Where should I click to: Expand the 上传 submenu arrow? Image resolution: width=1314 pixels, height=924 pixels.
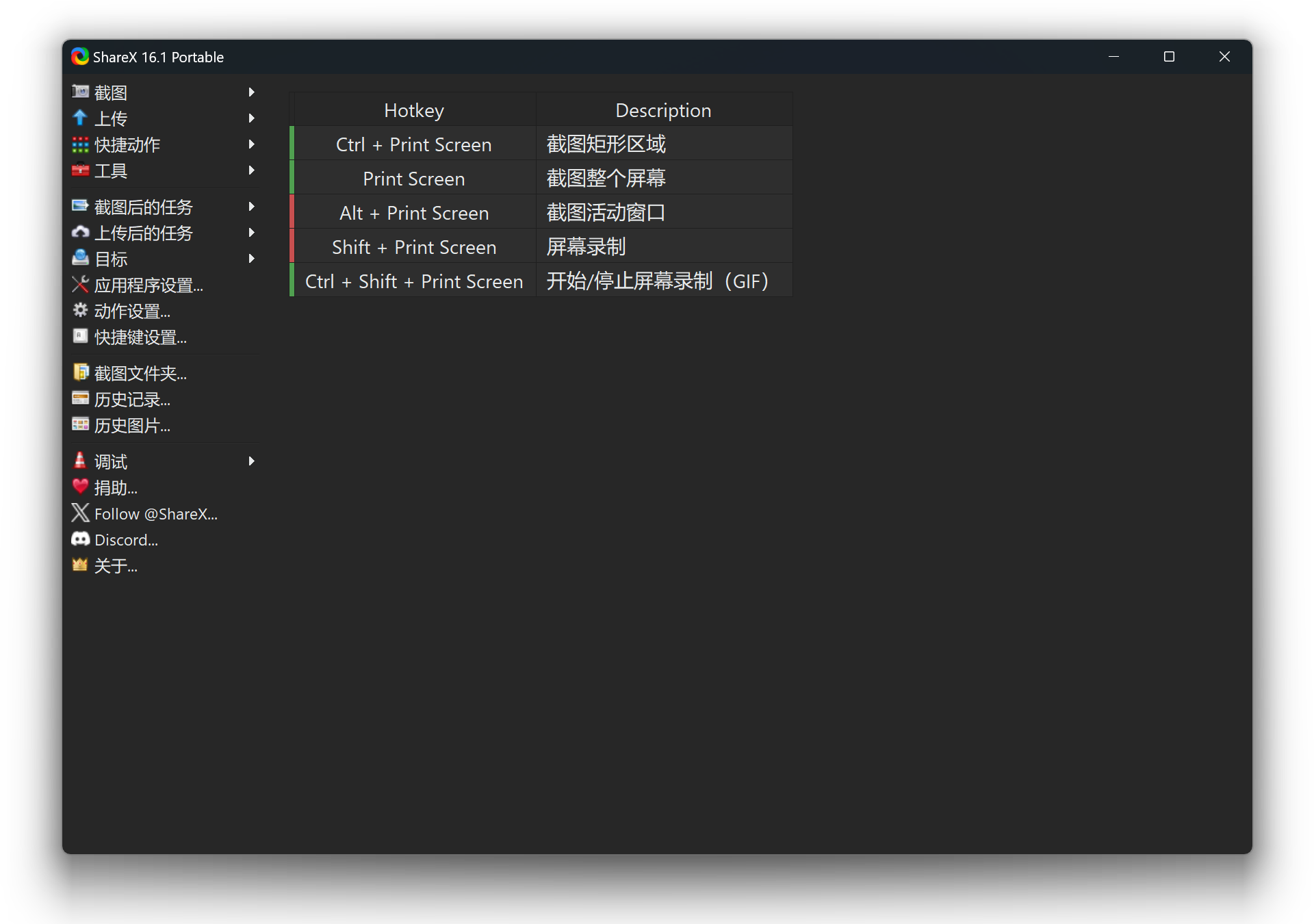[x=252, y=119]
